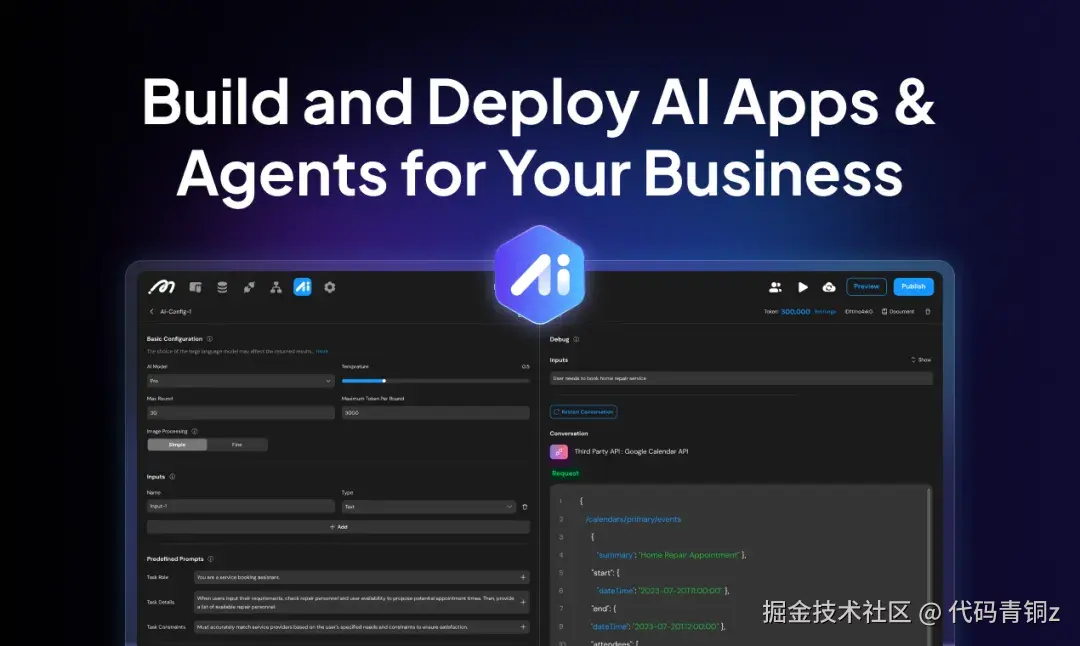Select the highlighted AI toolbar icon
This screenshot has width=1080, height=646.
click(x=302, y=287)
